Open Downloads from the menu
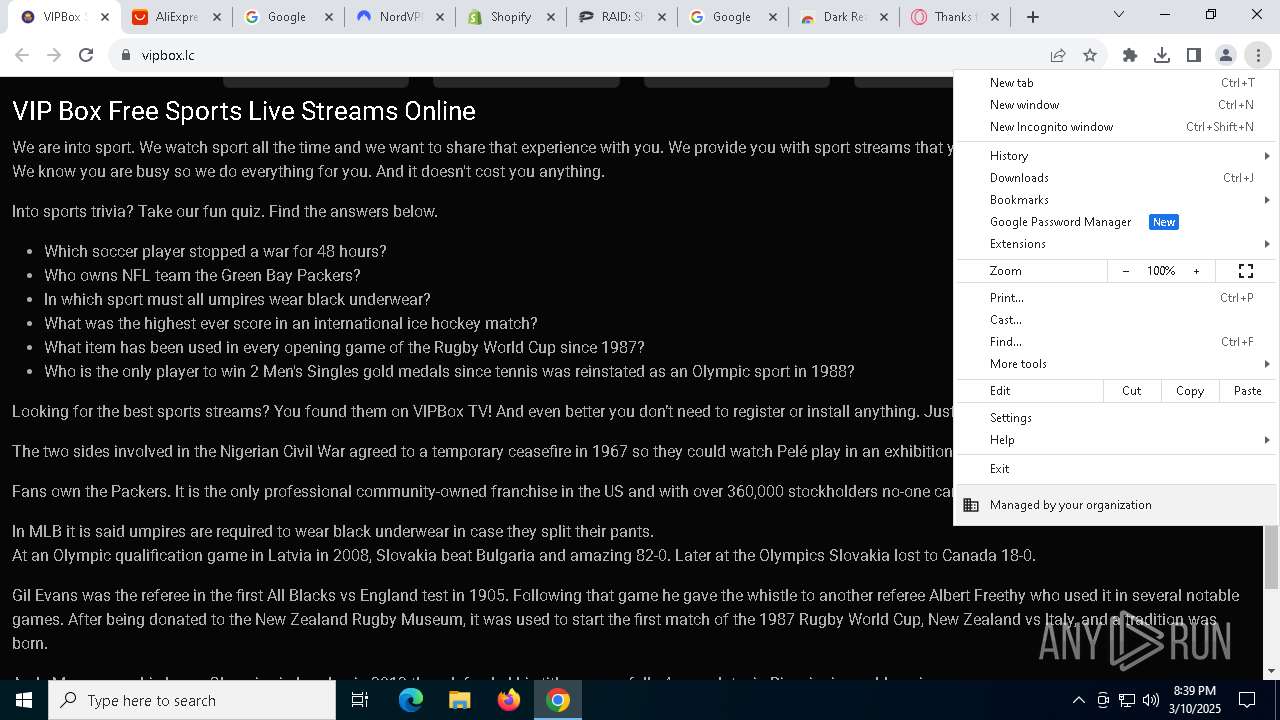The height and width of the screenshot is (720, 1280). click(x=1117, y=178)
